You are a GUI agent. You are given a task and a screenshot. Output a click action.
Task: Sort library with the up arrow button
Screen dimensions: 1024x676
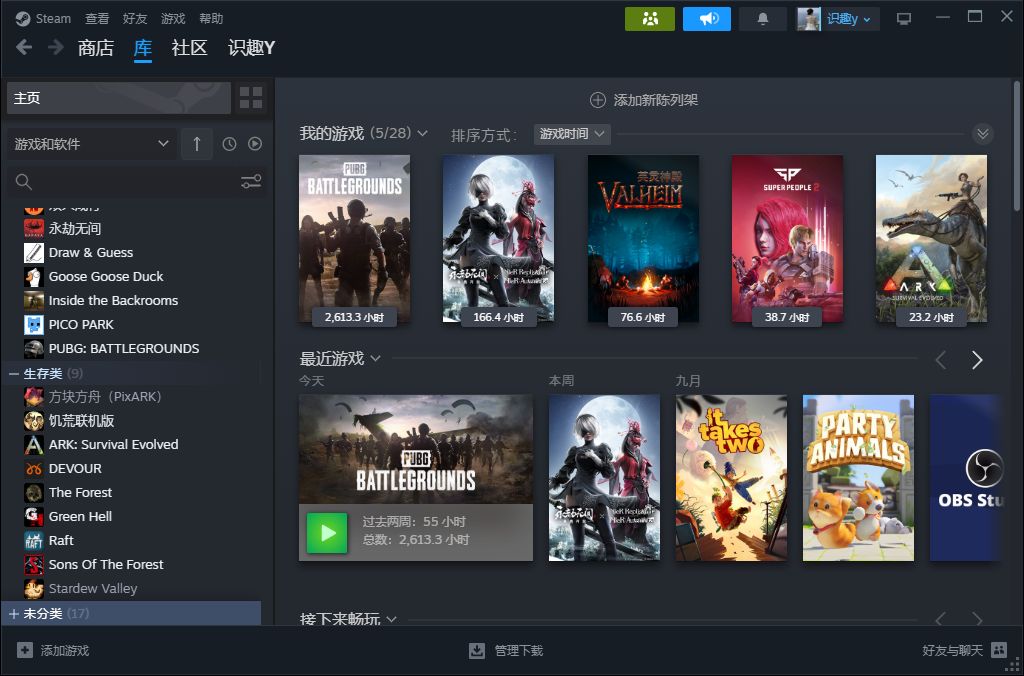[x=197, y=144]
